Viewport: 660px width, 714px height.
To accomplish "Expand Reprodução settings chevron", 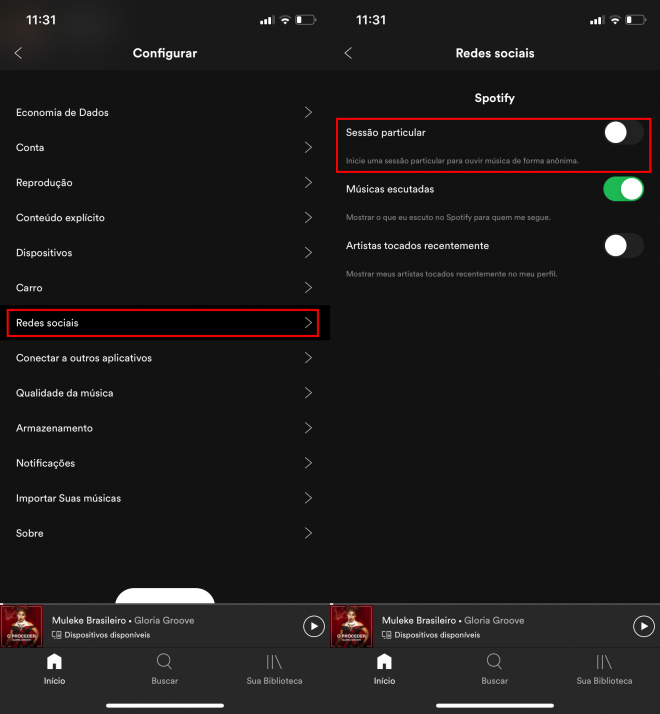I will coord(308,183).
